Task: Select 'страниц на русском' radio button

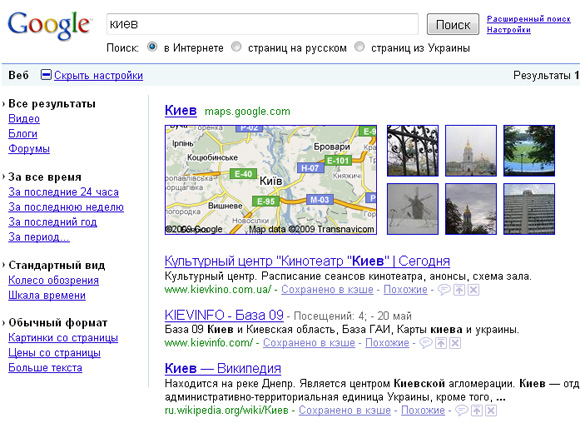Action: (x=236, y=47)
